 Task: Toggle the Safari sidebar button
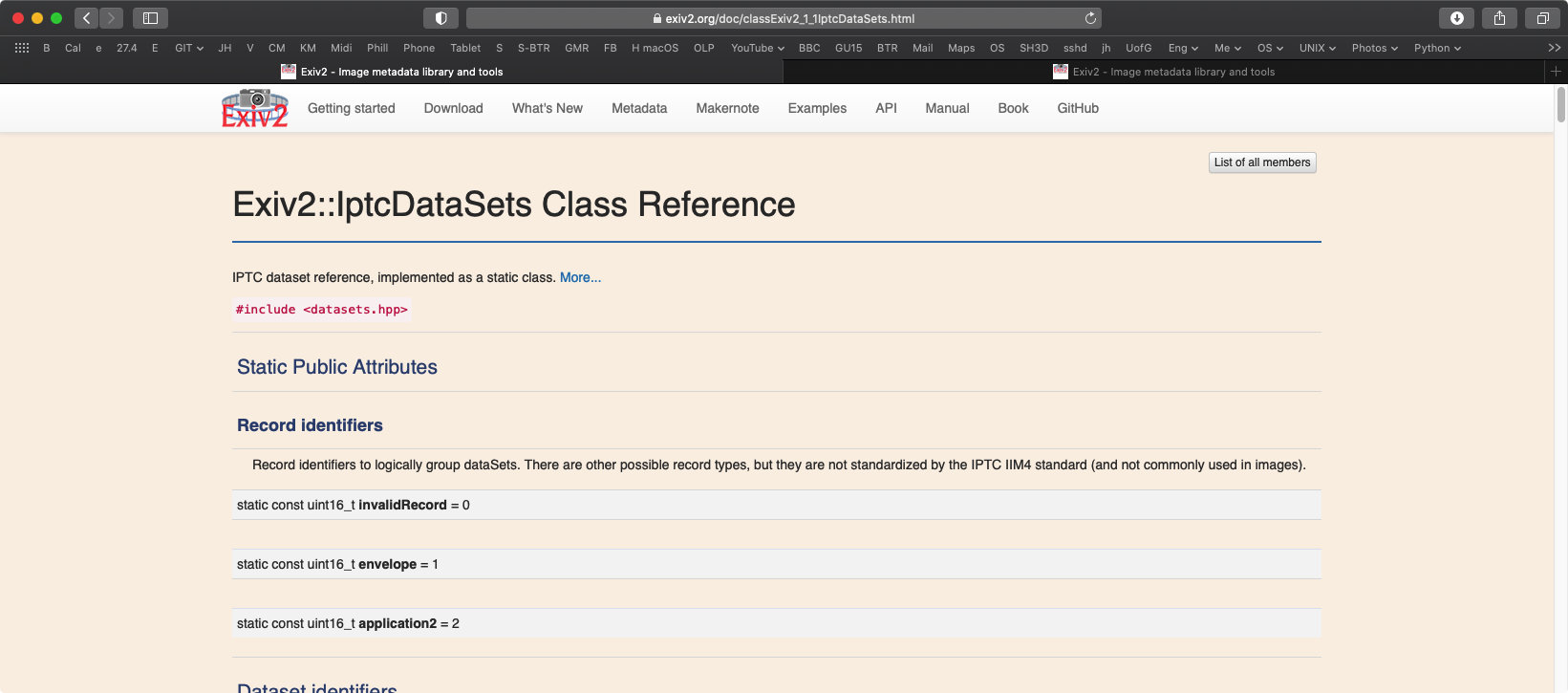point(150,18)
